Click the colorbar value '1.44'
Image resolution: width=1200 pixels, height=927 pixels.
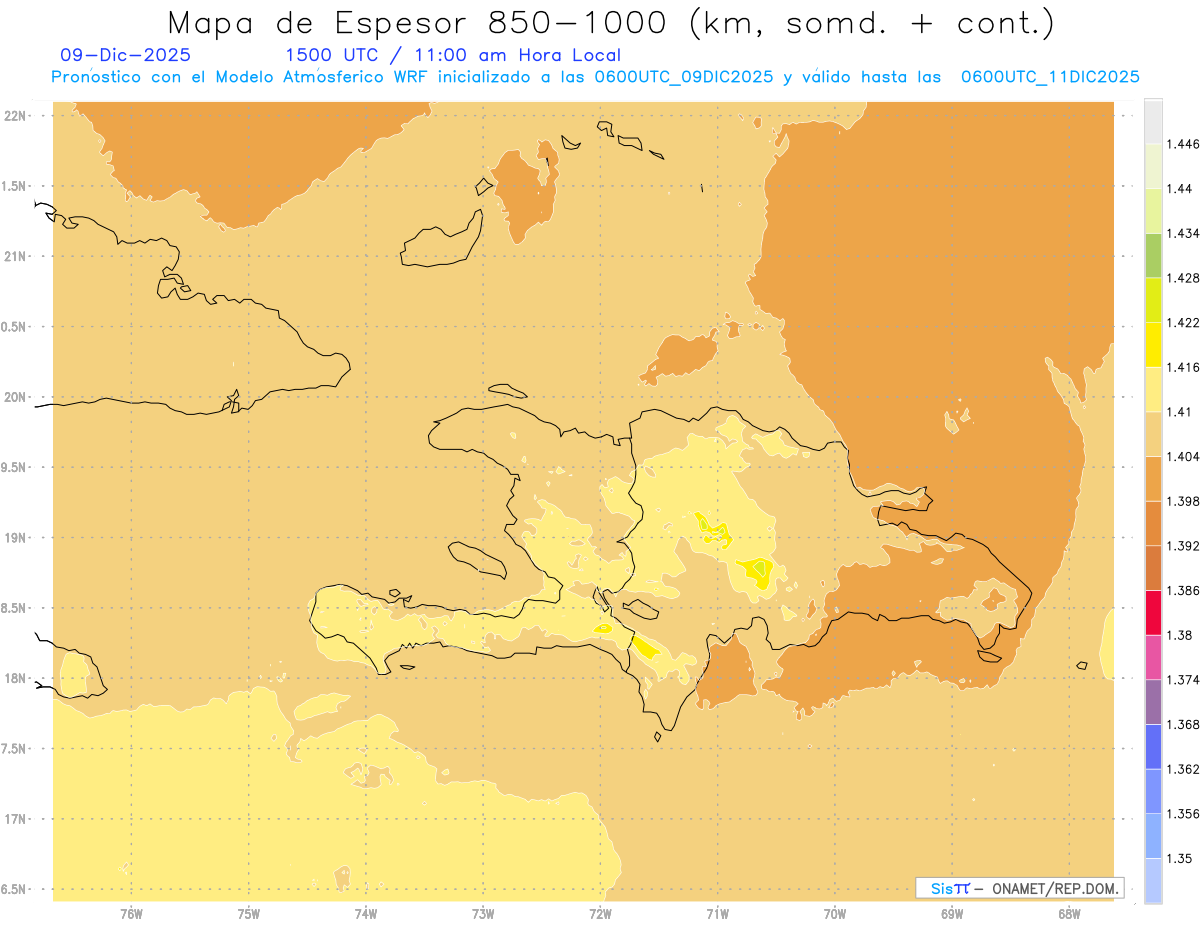coord(1179,189)
